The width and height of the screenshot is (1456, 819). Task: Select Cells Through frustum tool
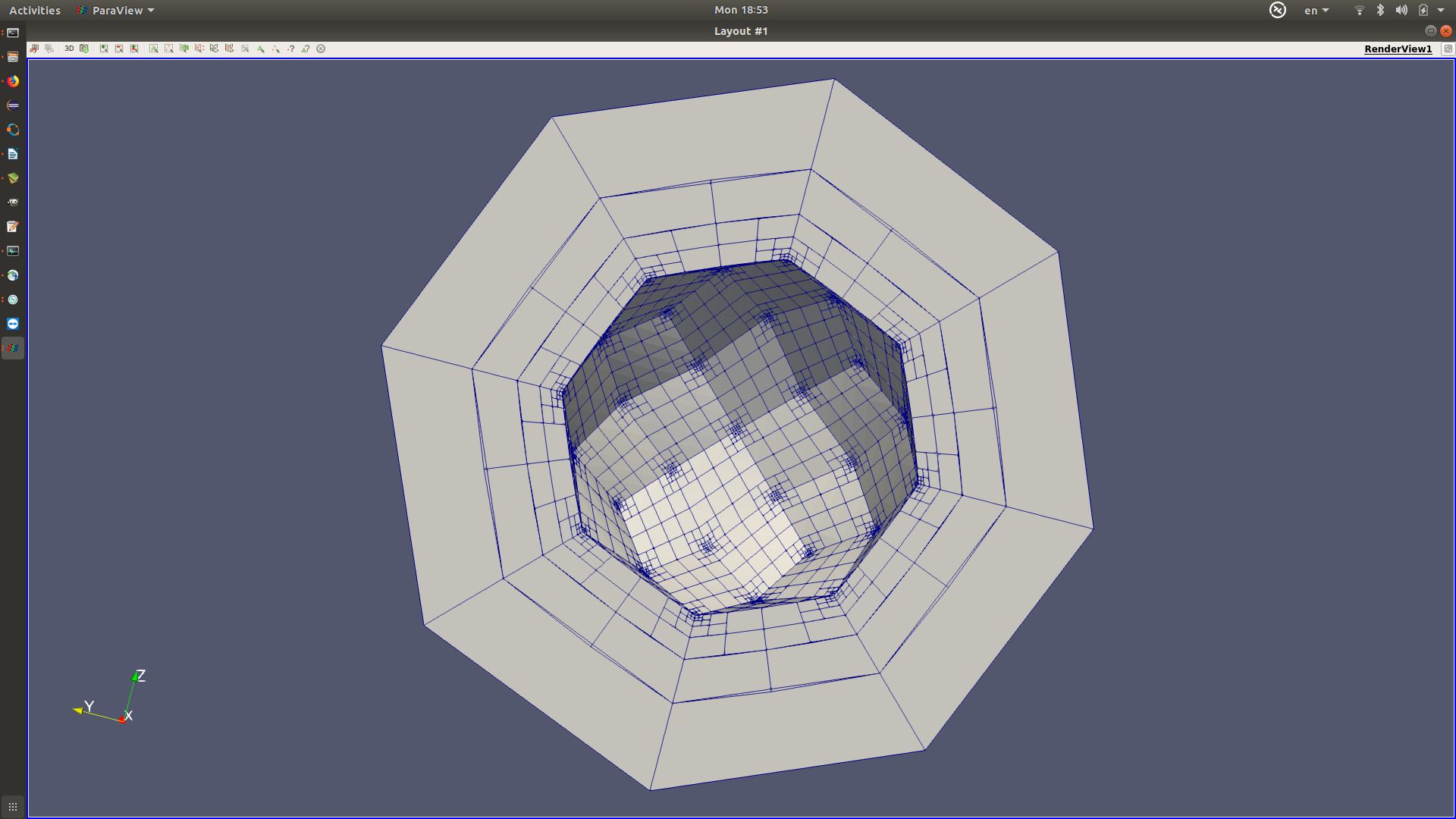184,49
